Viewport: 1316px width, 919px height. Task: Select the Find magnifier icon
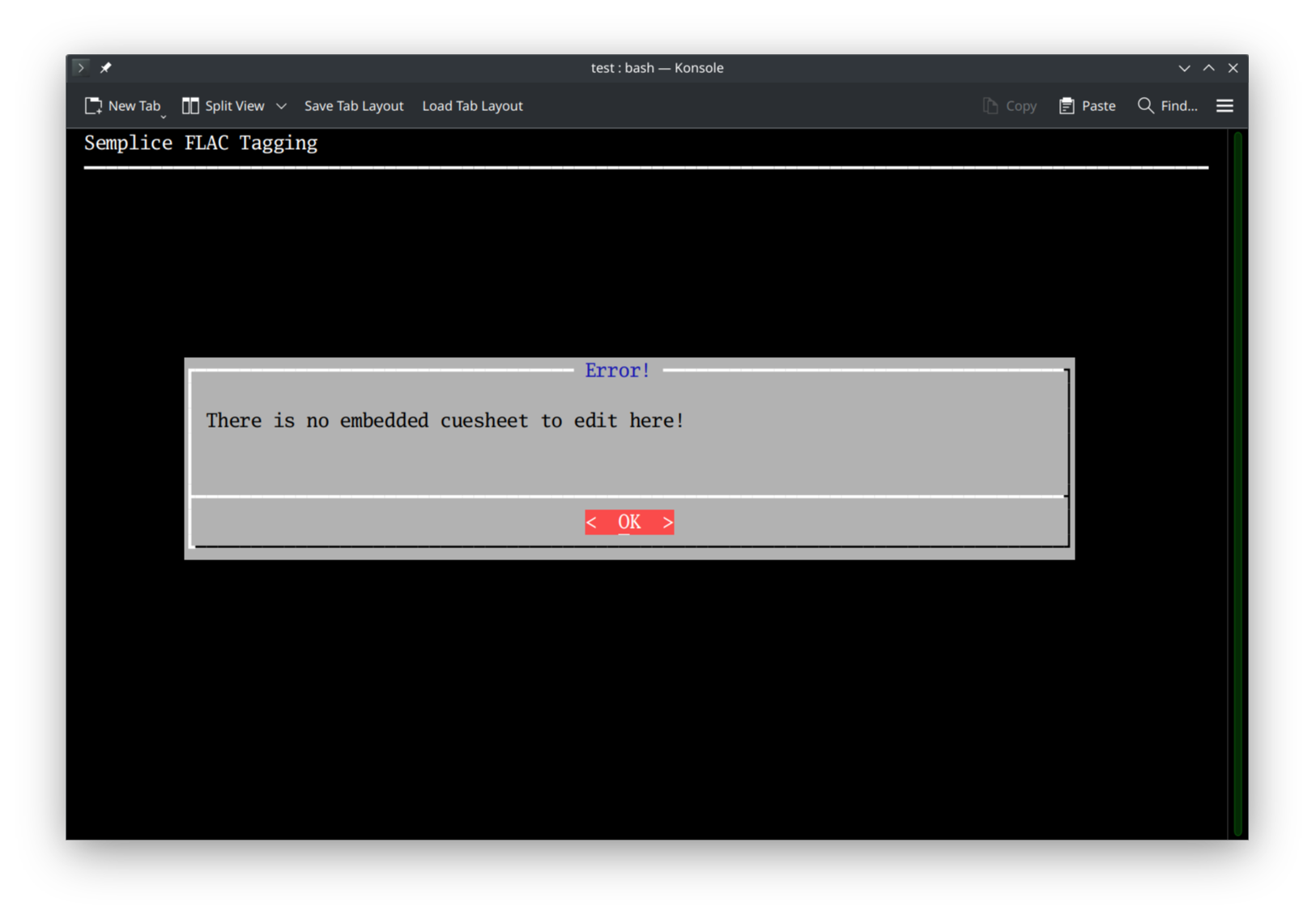point(1145,105)
